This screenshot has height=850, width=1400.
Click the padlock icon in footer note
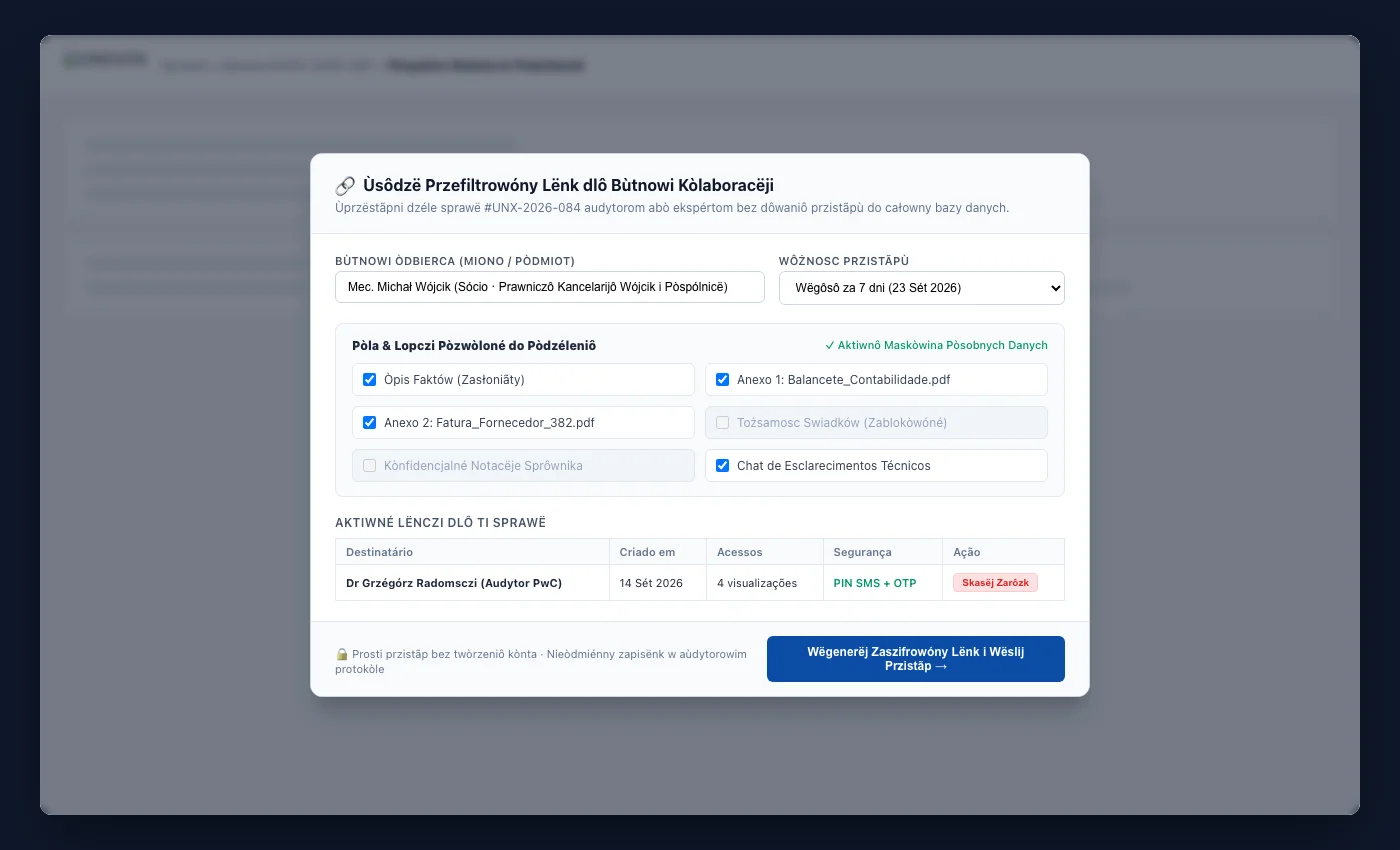click(342, 654)
